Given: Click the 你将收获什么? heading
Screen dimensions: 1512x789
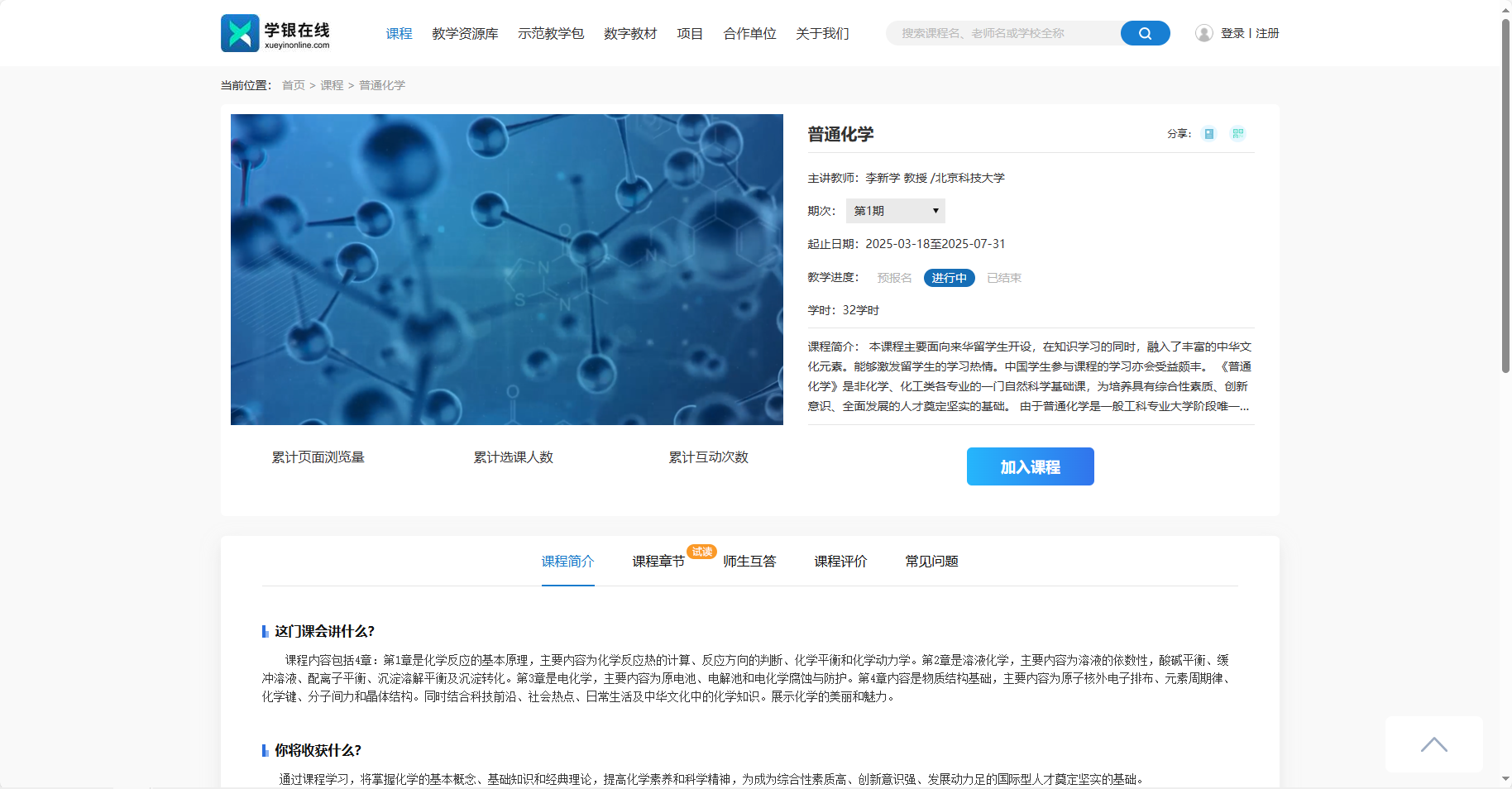Looking at the screenshot, I should click(x=318, y=750).
